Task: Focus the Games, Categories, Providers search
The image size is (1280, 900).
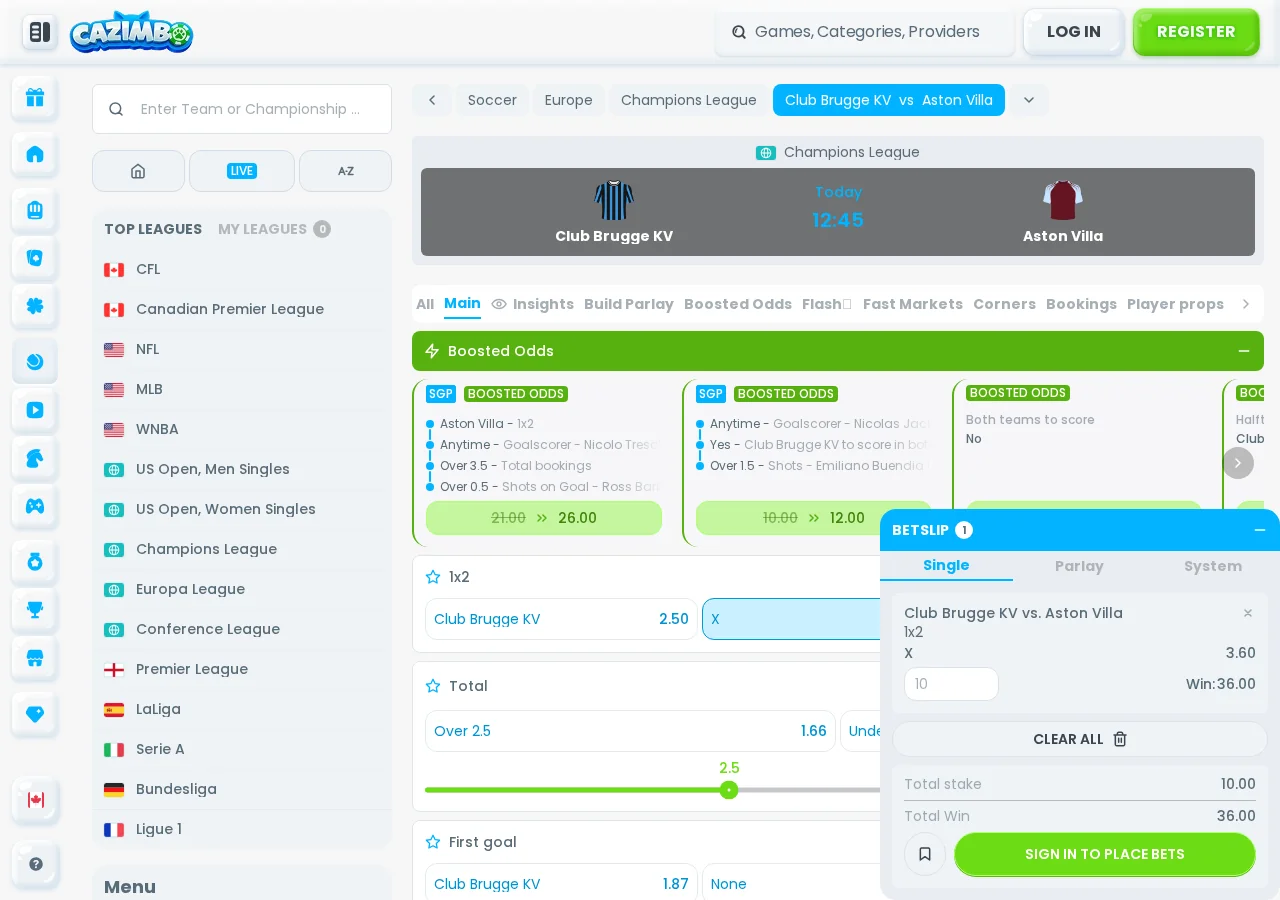Action: click(x=865, y=32)
